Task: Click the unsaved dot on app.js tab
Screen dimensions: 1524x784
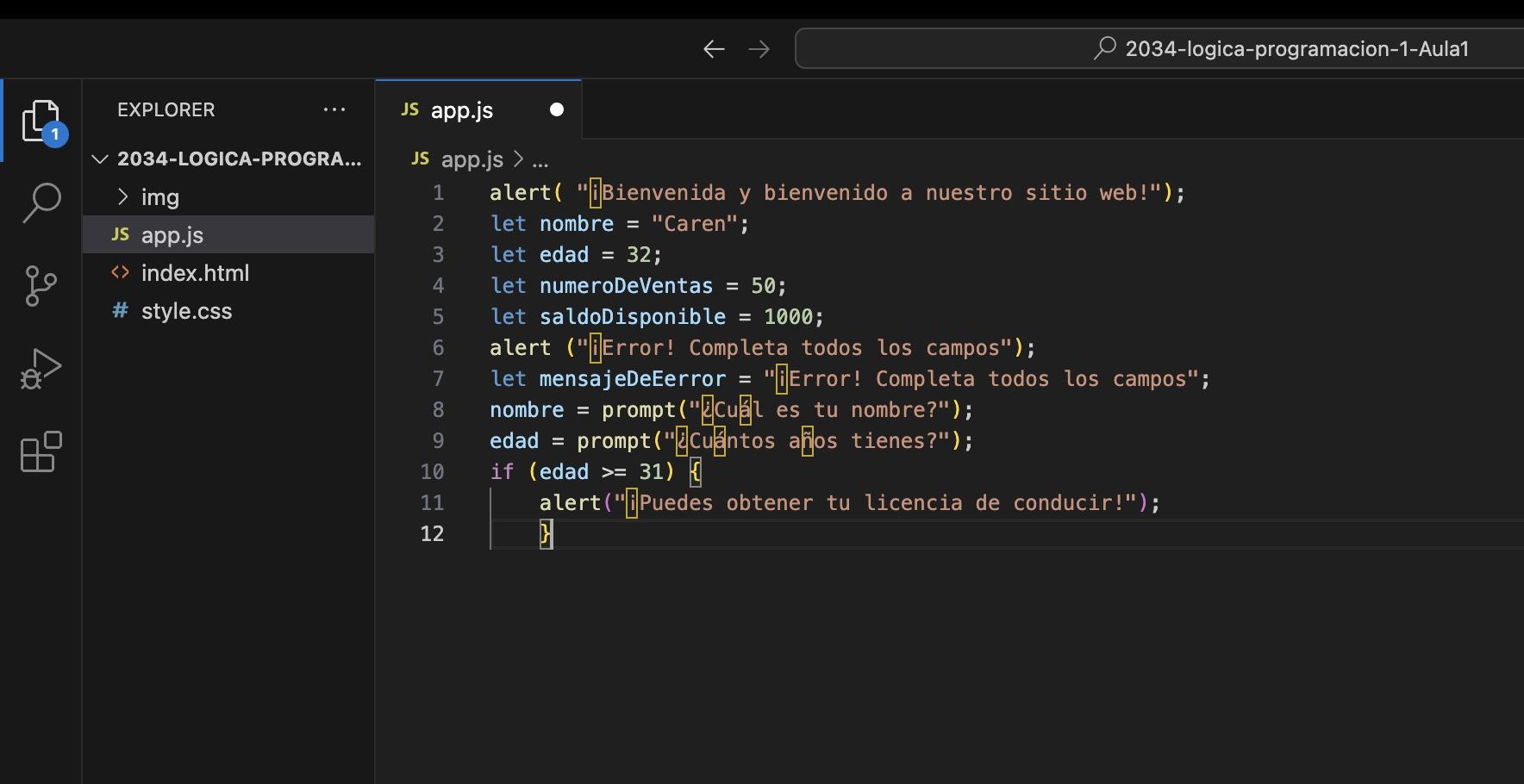Action: tap(557, 109)
